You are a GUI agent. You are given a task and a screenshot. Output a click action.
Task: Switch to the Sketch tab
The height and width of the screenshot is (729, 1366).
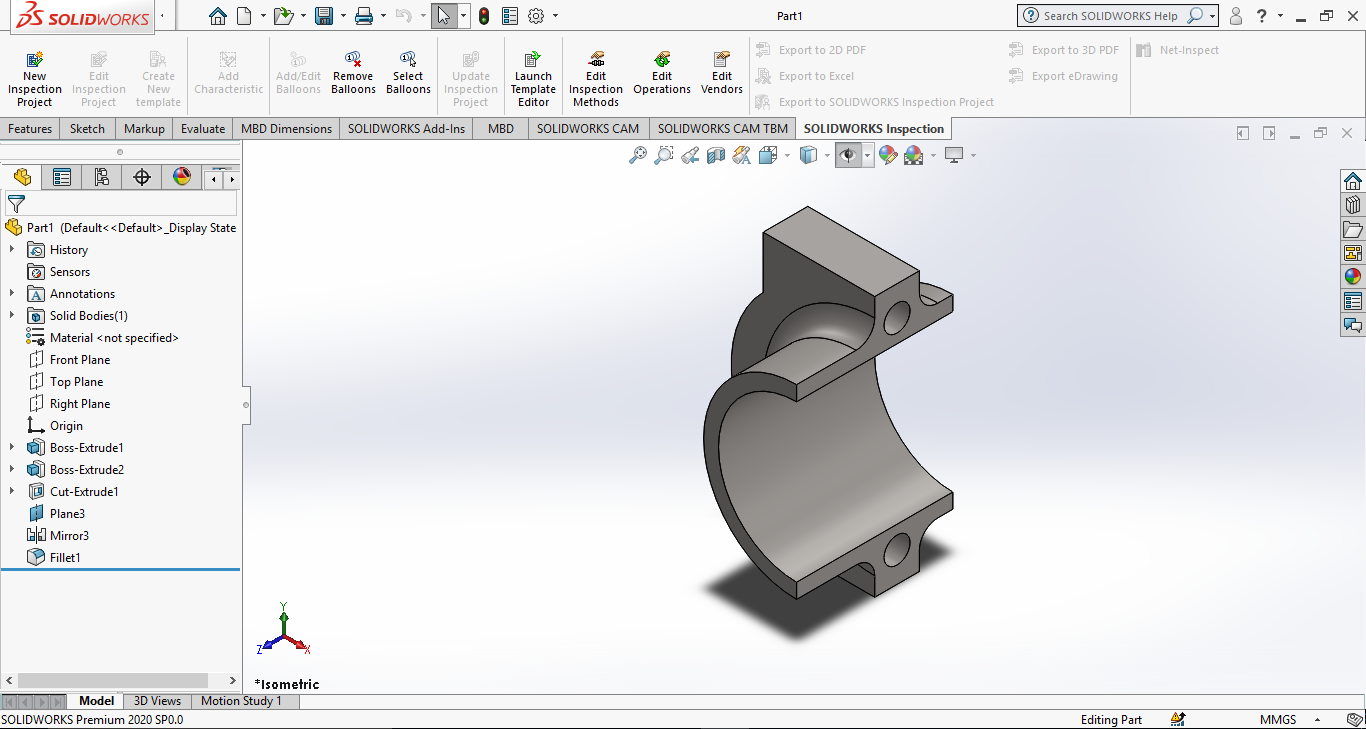[x=87, y=129]
